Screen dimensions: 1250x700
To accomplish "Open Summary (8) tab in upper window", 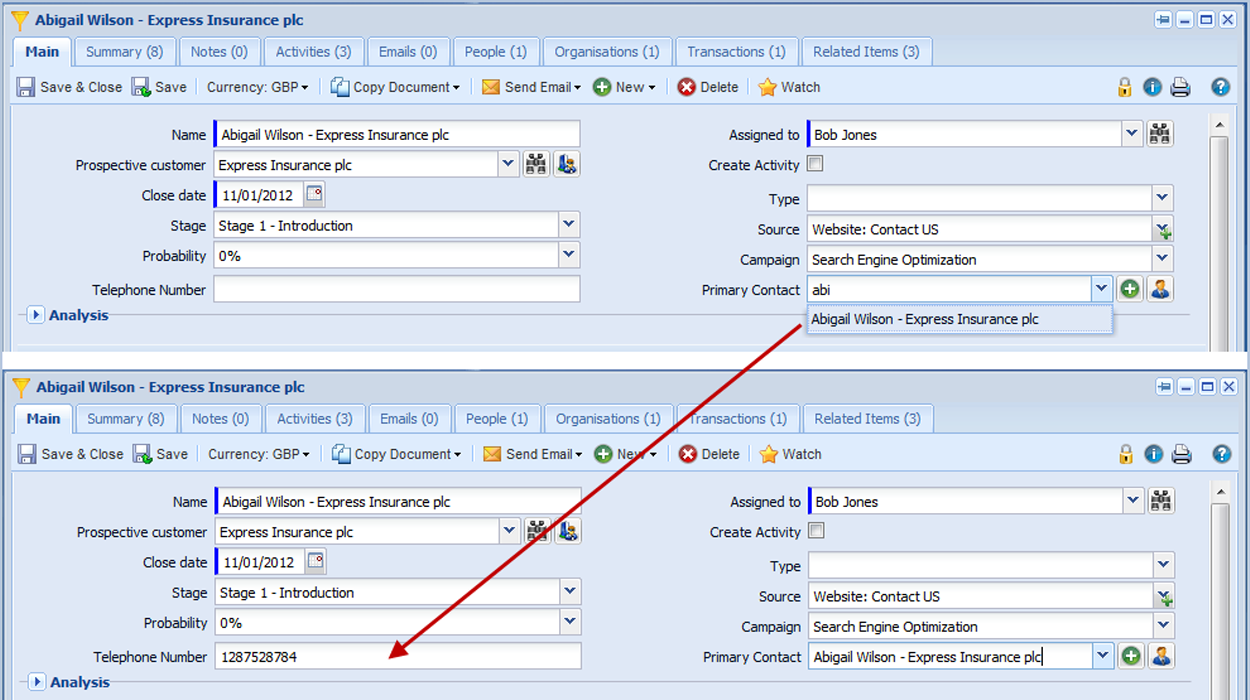I will tap(126, 52).
